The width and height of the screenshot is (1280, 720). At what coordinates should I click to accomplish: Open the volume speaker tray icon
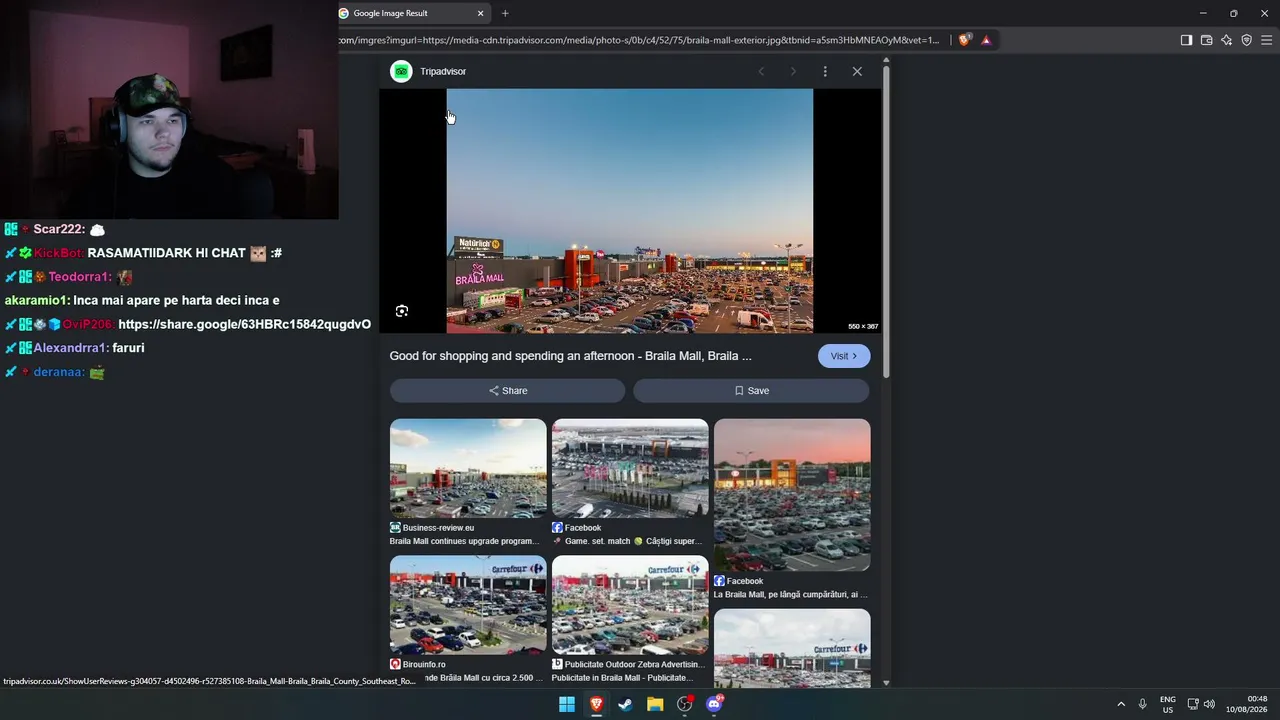point(1209,704)
